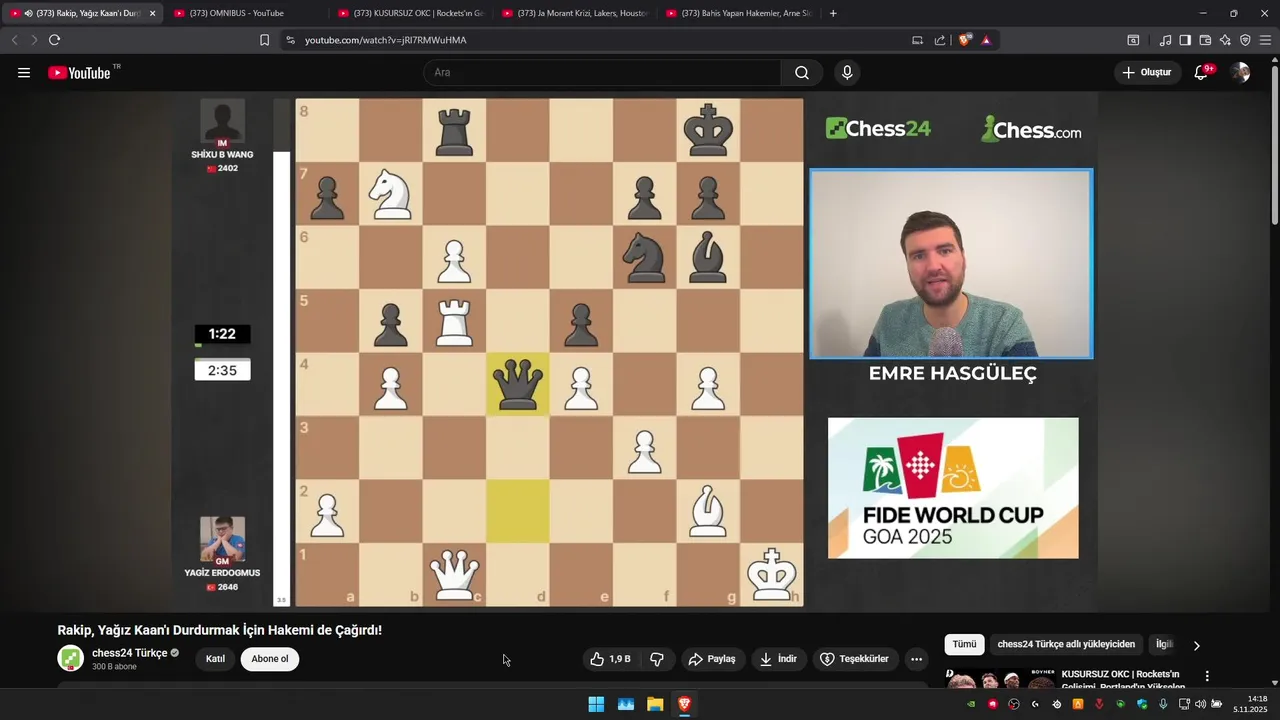Open Brave Rewards triangle icon

click(x=986, y=40)
